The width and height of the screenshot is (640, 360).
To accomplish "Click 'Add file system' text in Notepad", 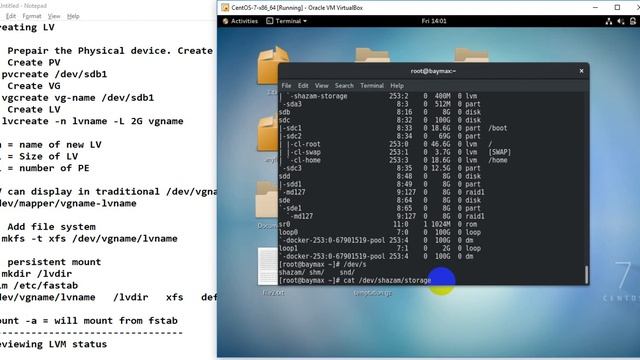I will tap(51, 227).
